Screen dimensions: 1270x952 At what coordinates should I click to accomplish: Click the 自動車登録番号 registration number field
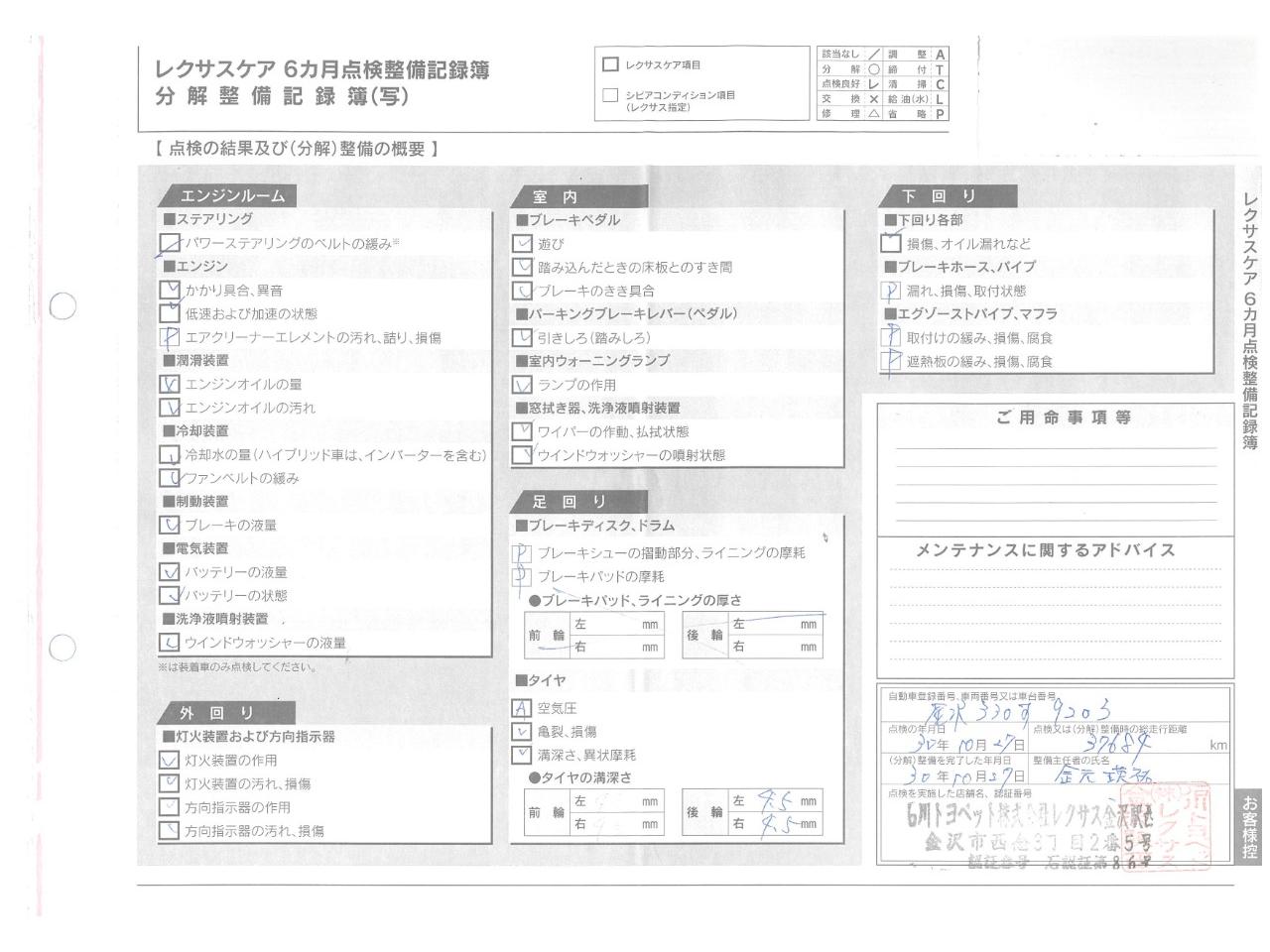(x=1057, y=706)
